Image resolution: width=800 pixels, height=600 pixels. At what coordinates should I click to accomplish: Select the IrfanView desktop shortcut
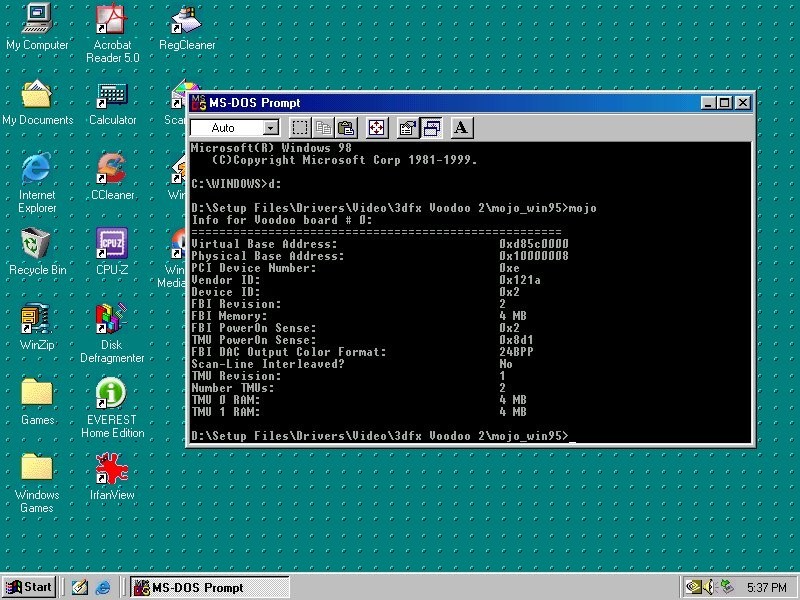click(x=112, y=467)
